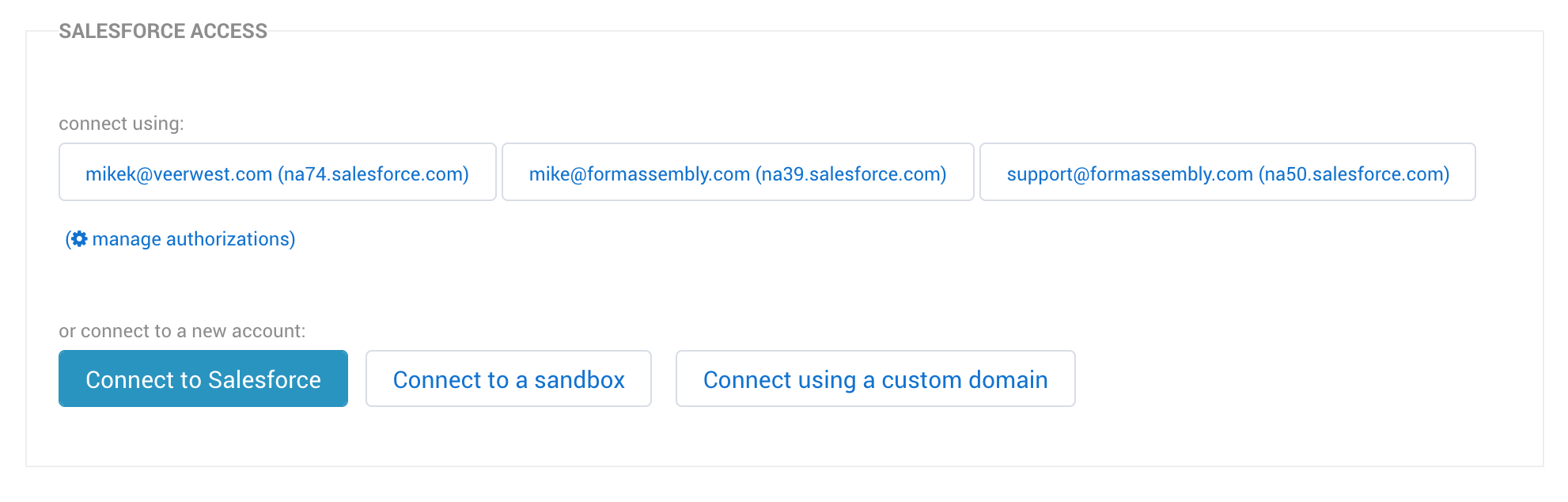Click the support@ email address text
The image size is (1568, 502).
coord(1130,175)
